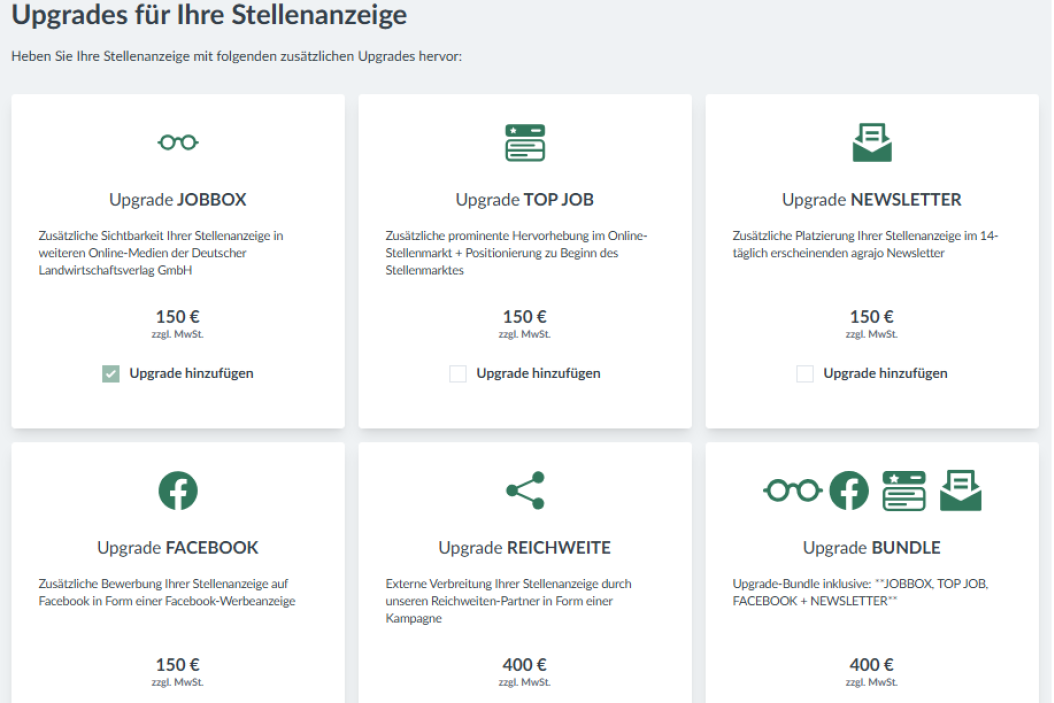Screen dimensions: 1054x703
Task: Click the 150 € price on FACEBOOK card
Action: [178, 665]
